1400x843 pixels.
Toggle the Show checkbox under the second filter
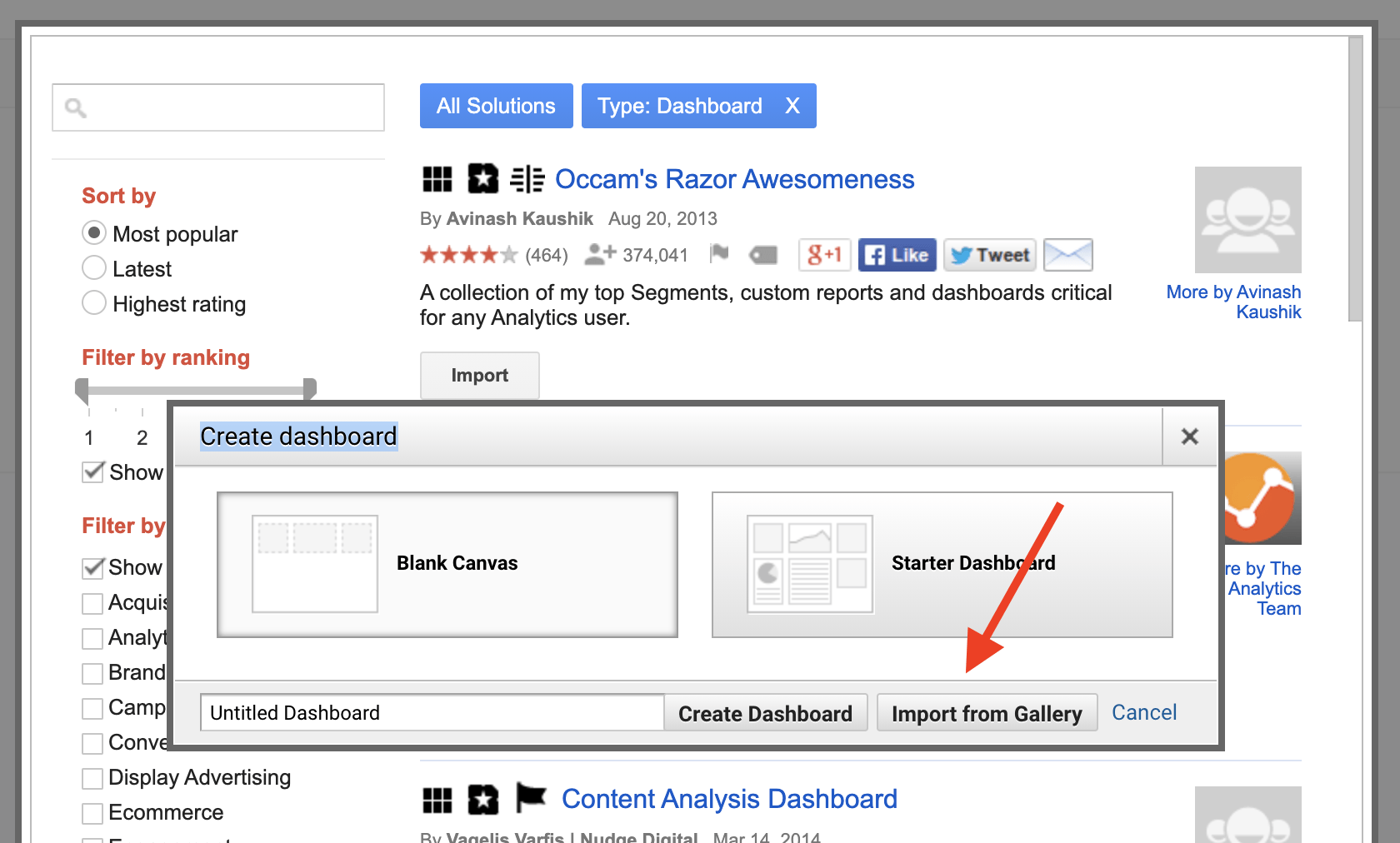(x=93, y=567)
